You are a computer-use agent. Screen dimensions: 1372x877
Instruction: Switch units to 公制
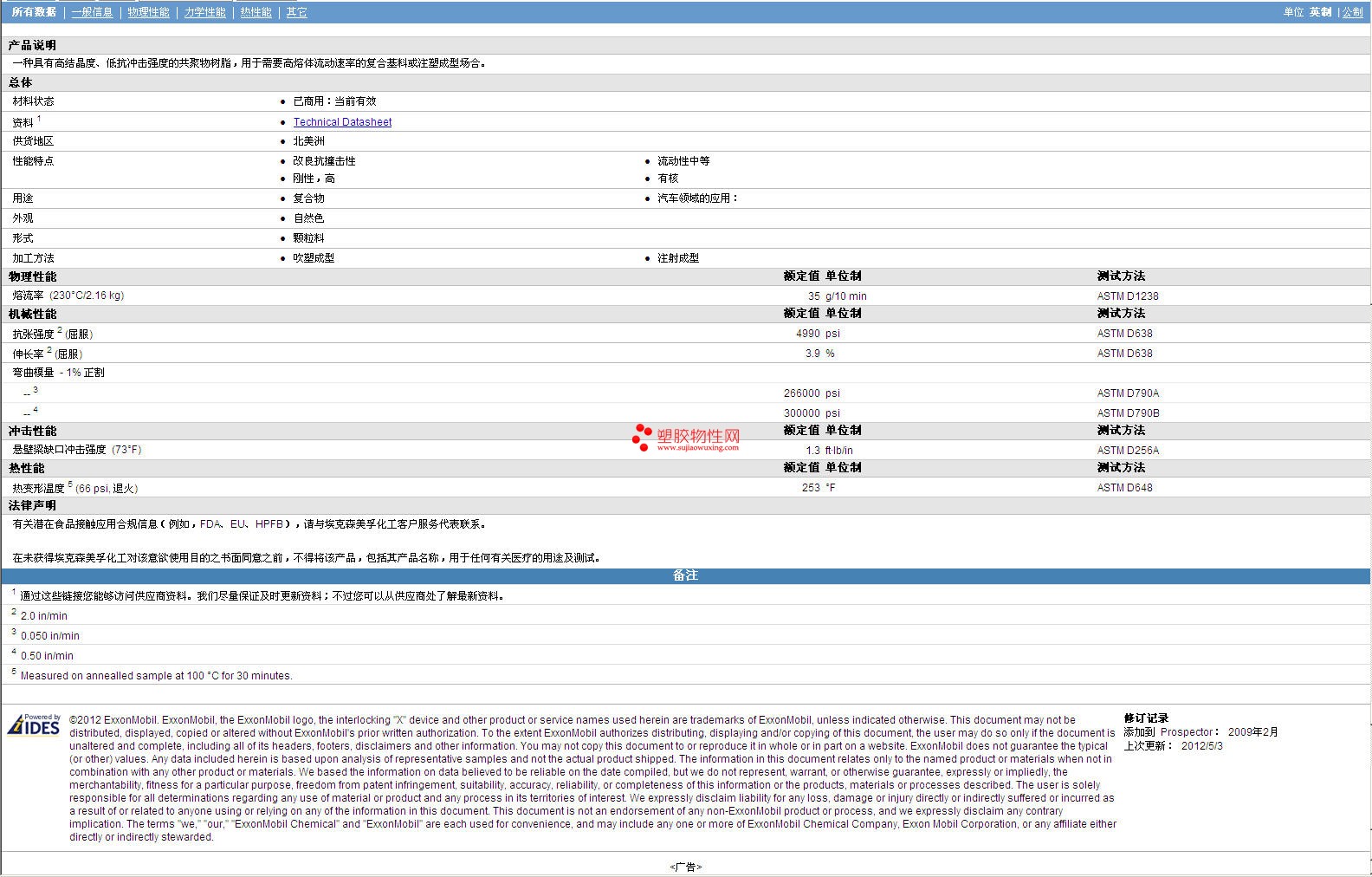point(1352,12)
